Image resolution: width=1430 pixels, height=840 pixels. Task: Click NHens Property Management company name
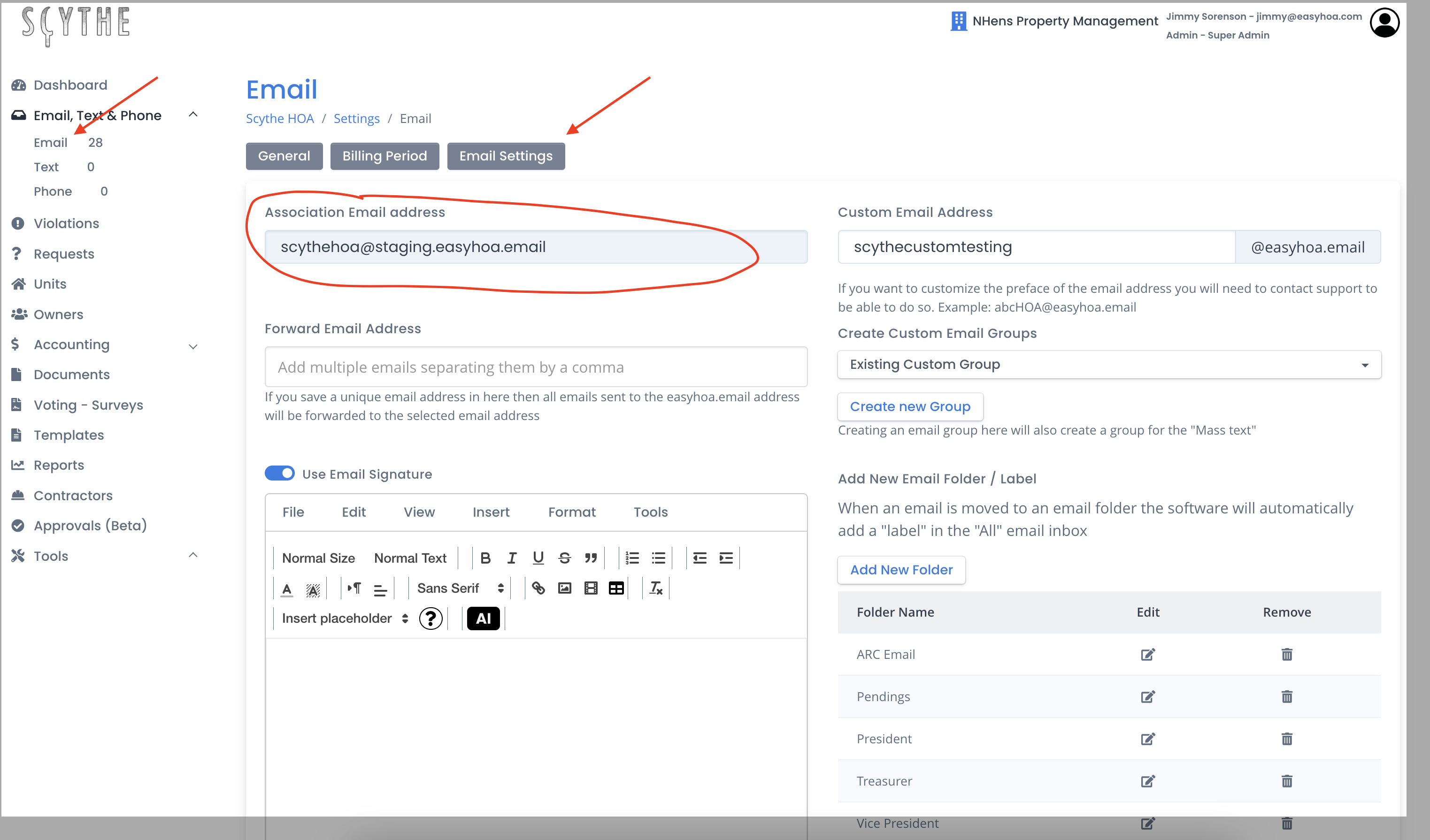[1065, 21]
